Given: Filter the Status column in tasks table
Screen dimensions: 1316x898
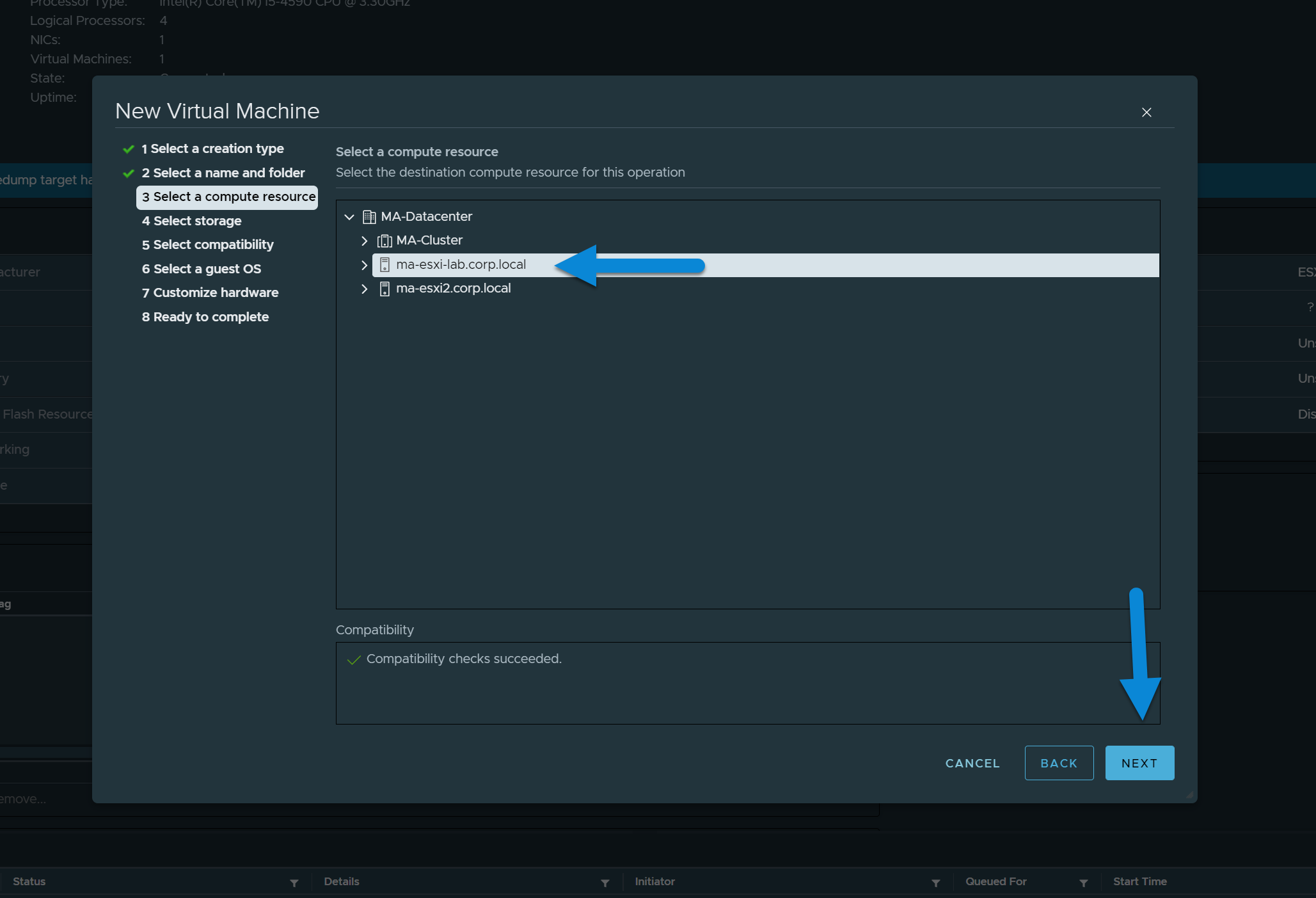Looking at the screenshot, I should pyautogui.click(x=294, y=883).
